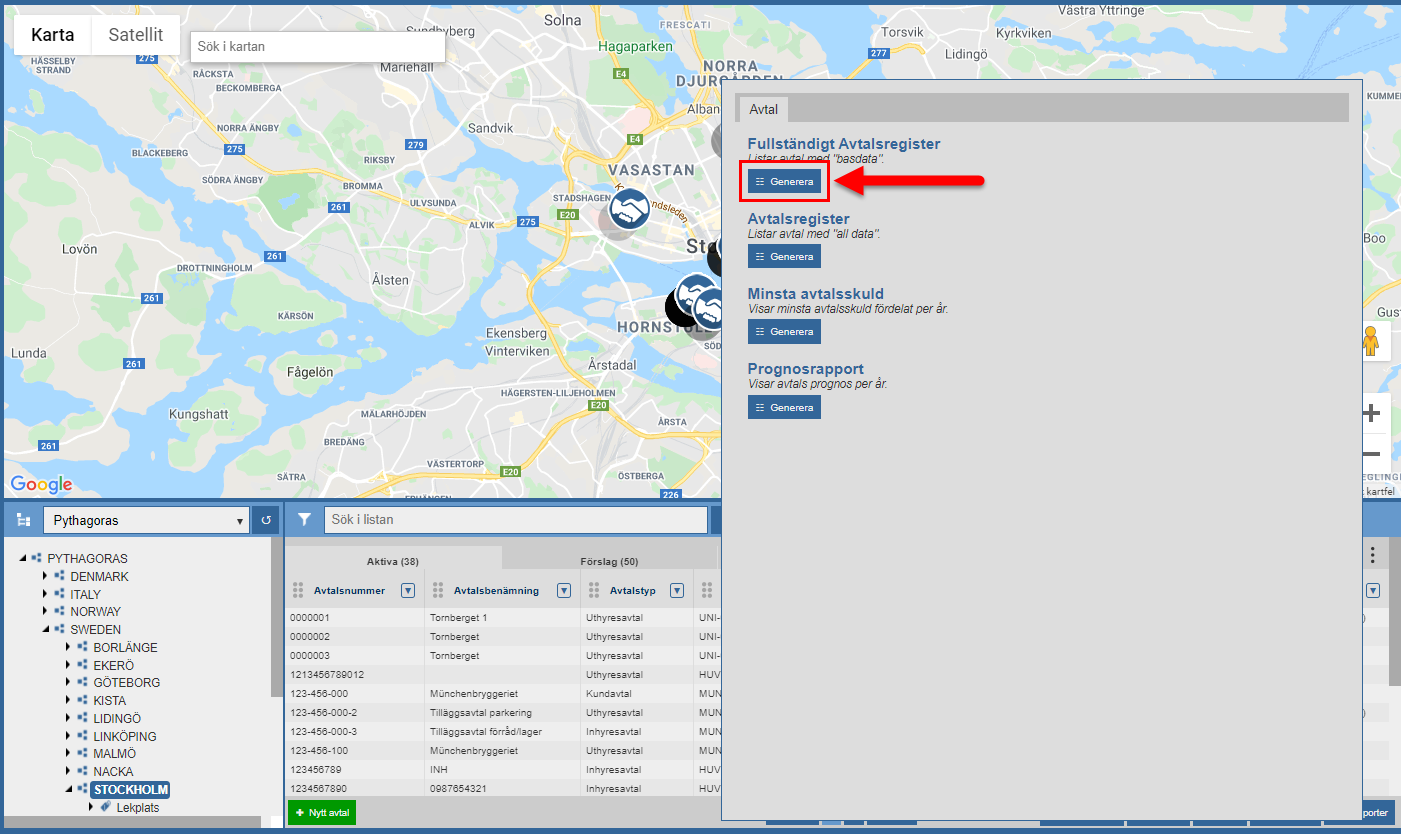
Task: Click the Street View pegman icon
Action: pyautogui.click(x=1370, y=342)
